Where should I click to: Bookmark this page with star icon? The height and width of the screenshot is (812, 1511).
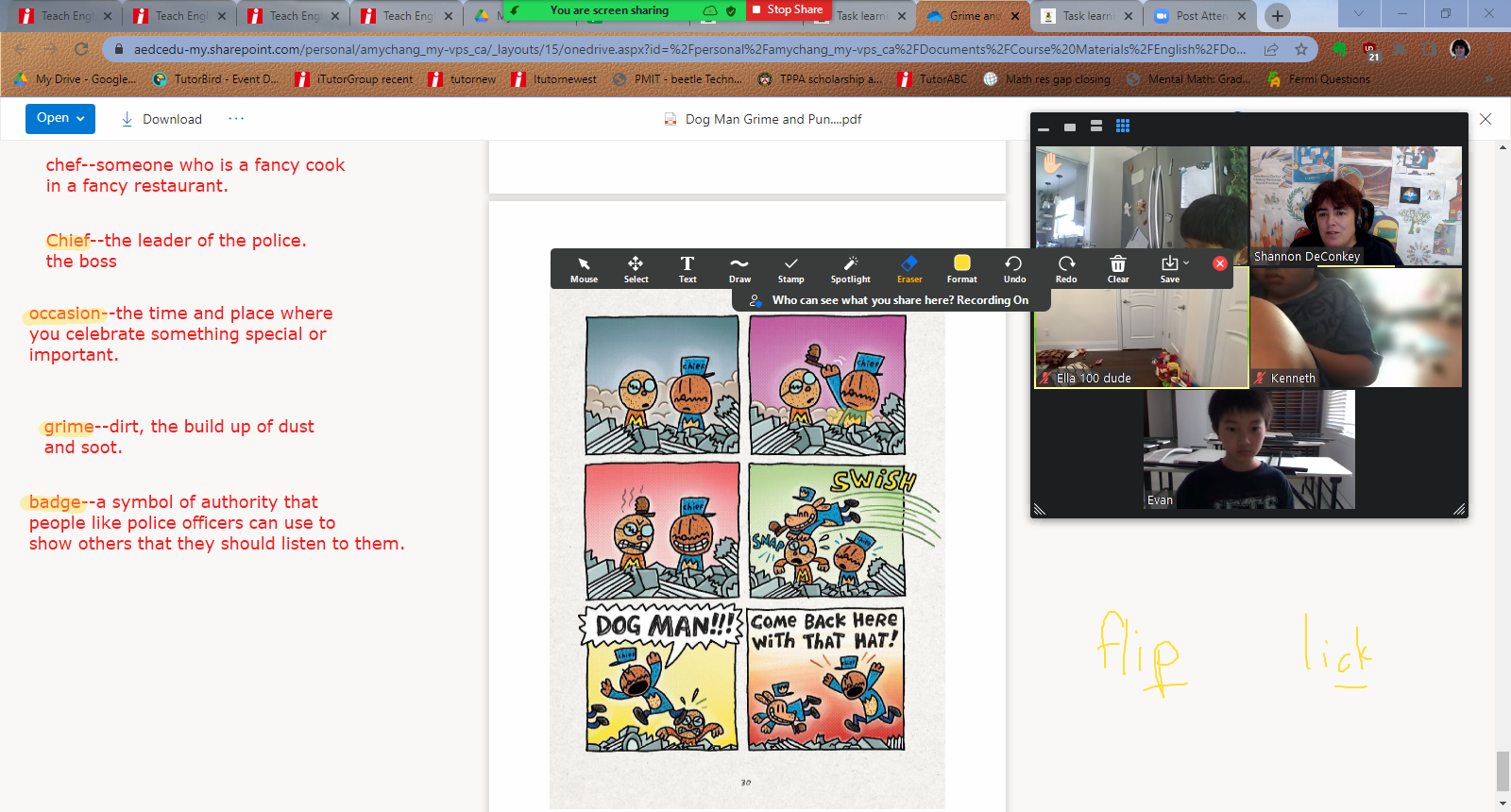1301,49
